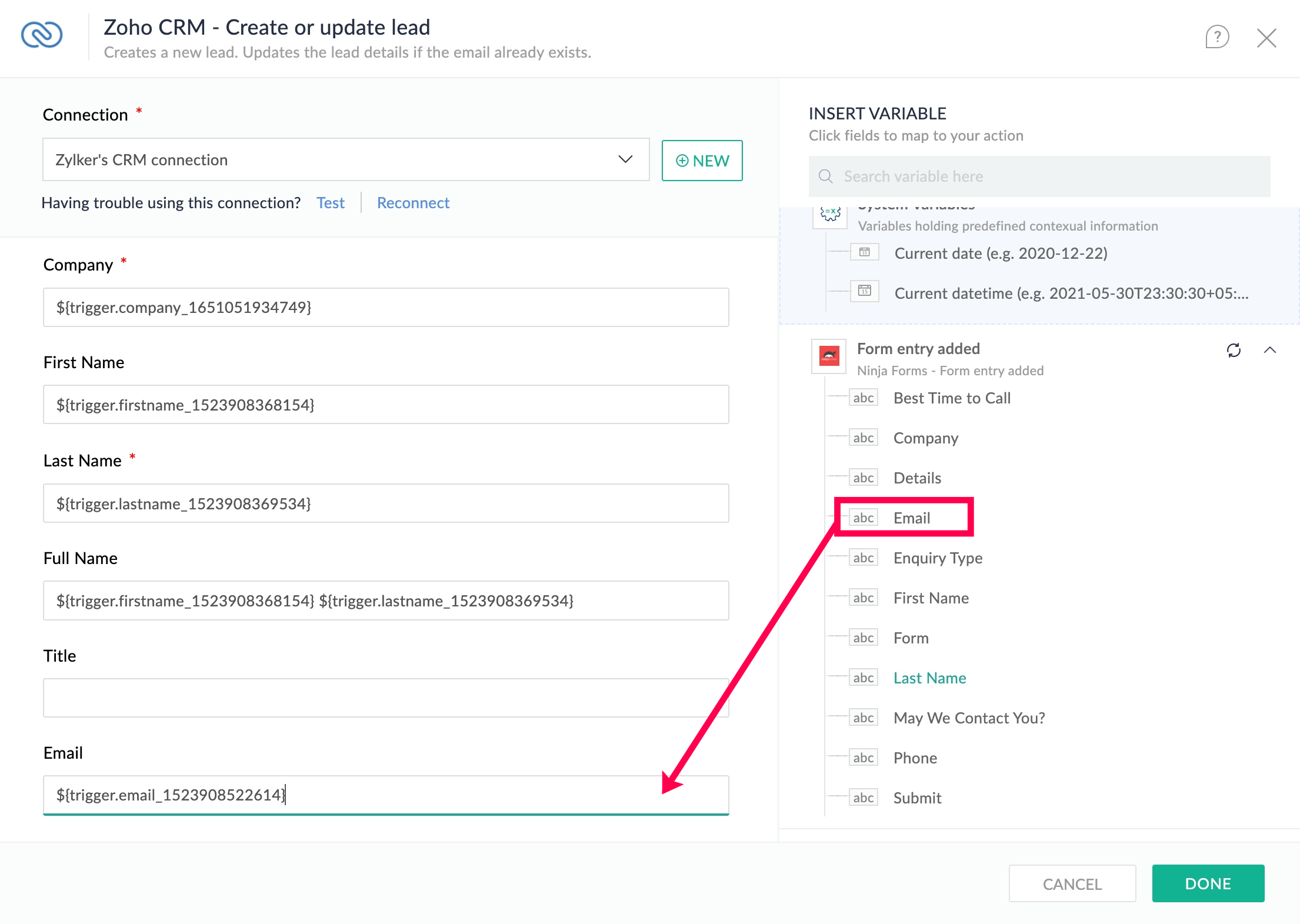Click the system variables gear icon
This screenshot has width=1300, height=924.
830,214
